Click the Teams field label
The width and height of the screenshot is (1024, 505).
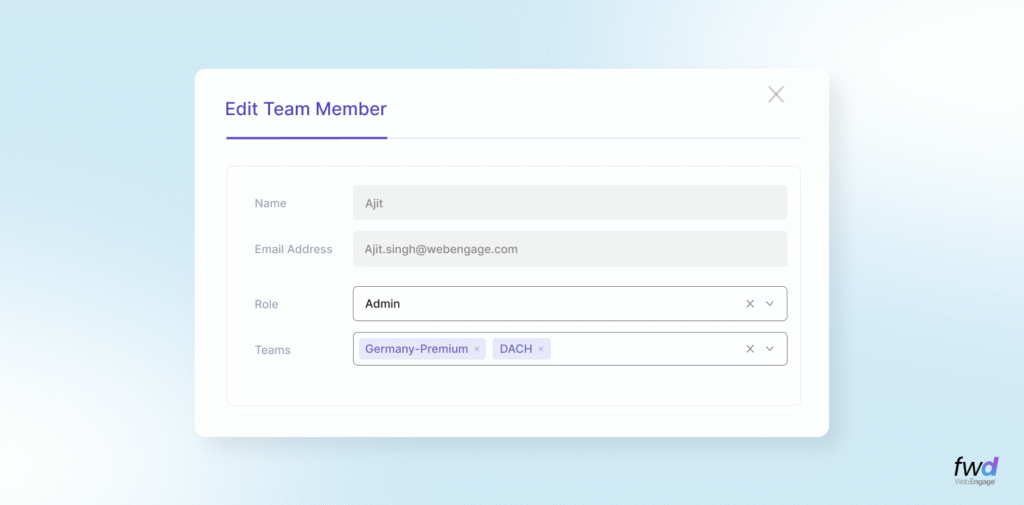[x=272, y=350]
